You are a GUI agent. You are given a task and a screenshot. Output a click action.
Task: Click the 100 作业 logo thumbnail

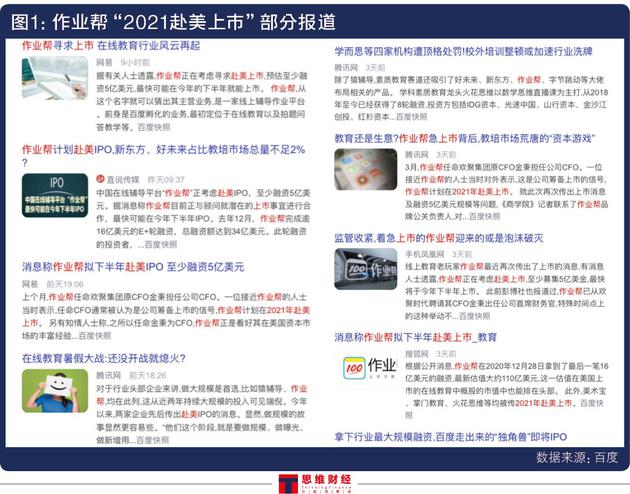(368, 368)
